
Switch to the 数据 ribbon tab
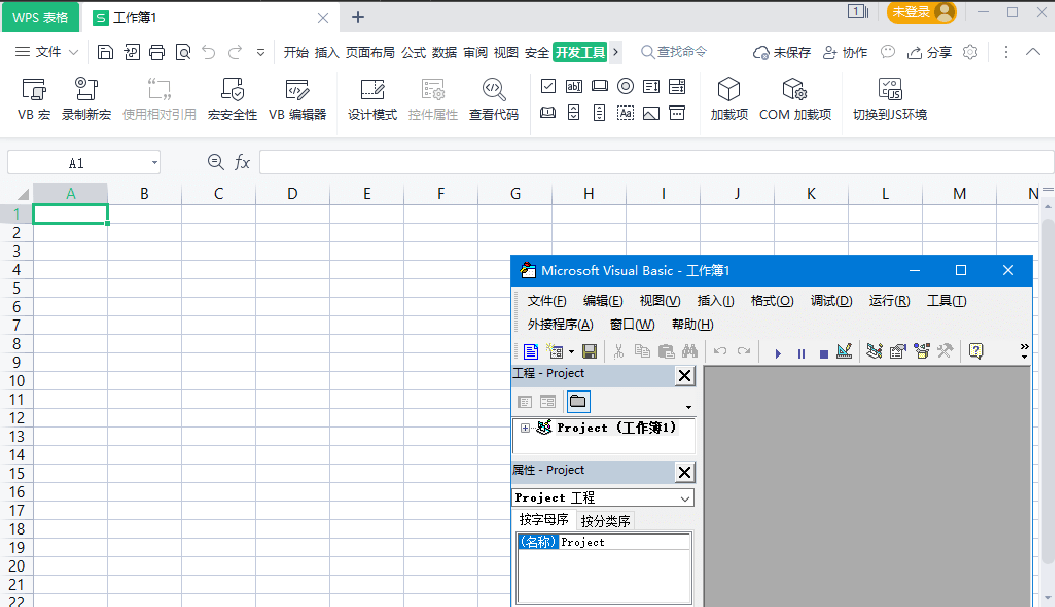pos(444,52)
